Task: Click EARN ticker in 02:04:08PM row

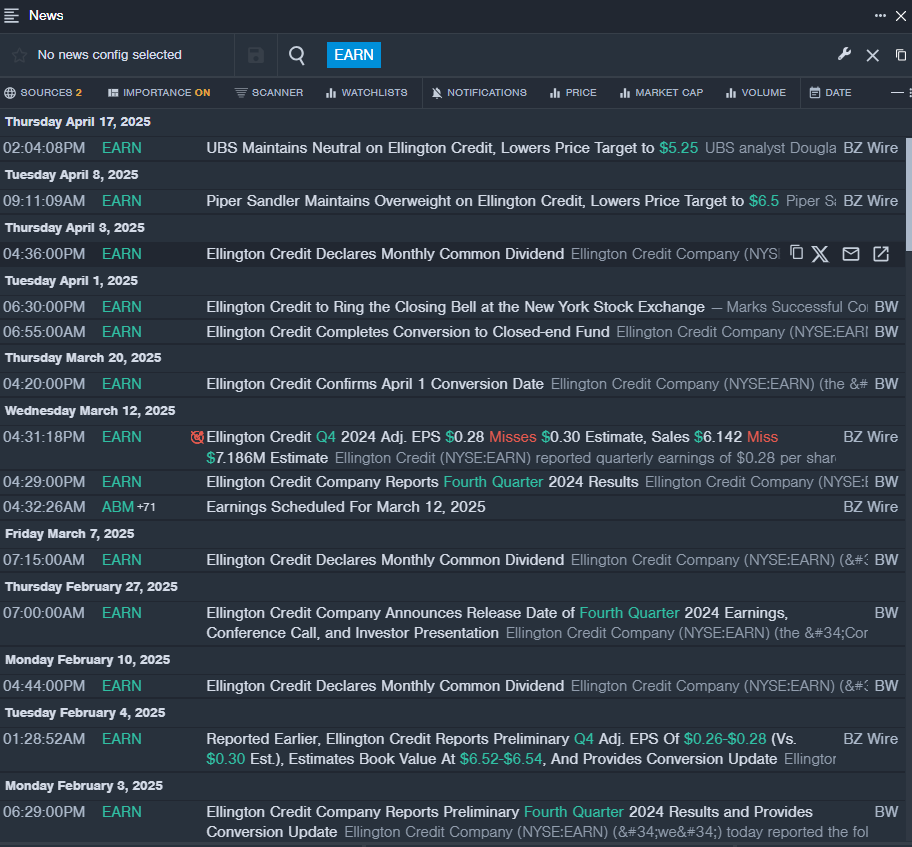Action: (122, 148)
